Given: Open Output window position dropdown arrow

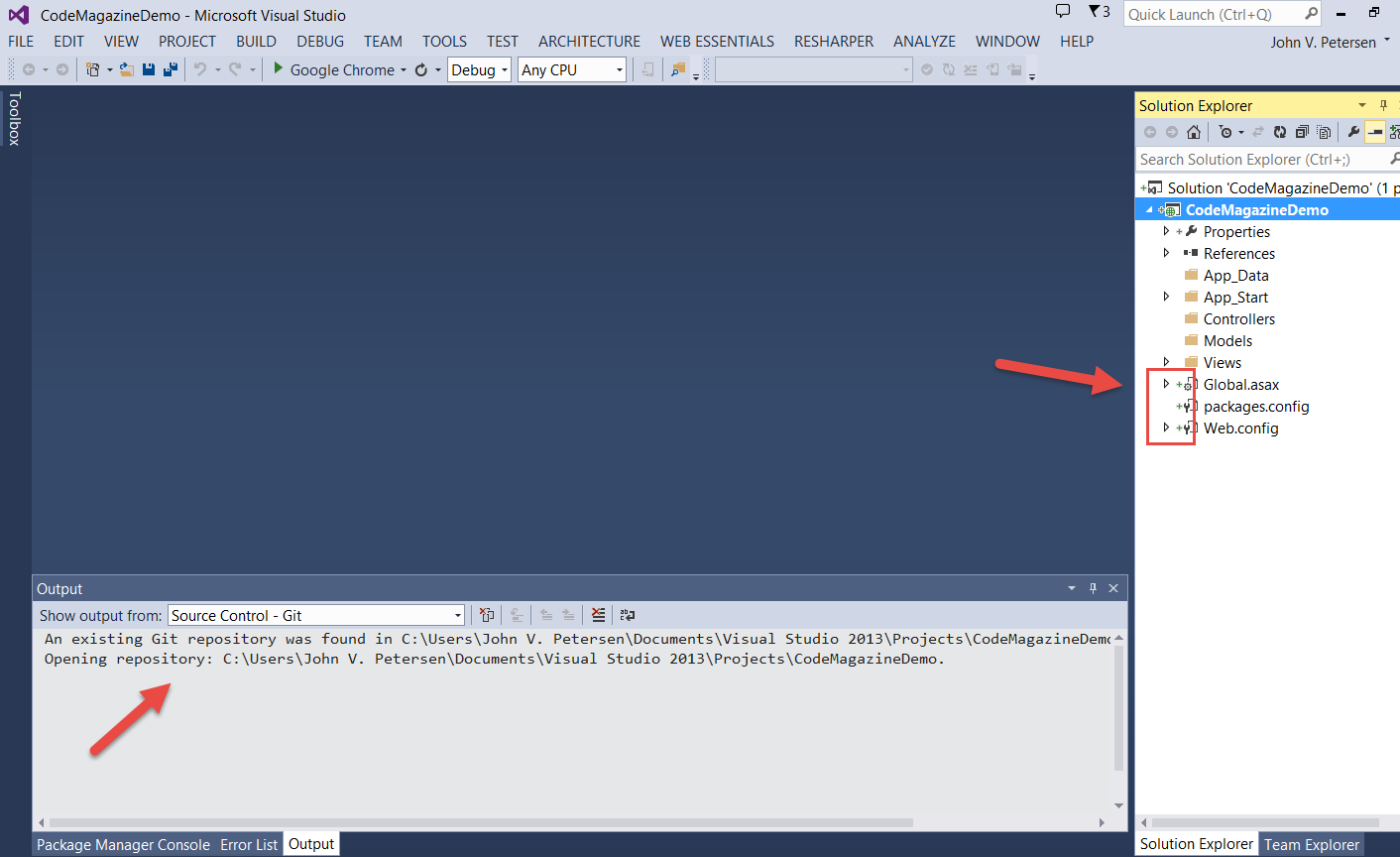Looking at the screenshot, I should click(1072, 588).
